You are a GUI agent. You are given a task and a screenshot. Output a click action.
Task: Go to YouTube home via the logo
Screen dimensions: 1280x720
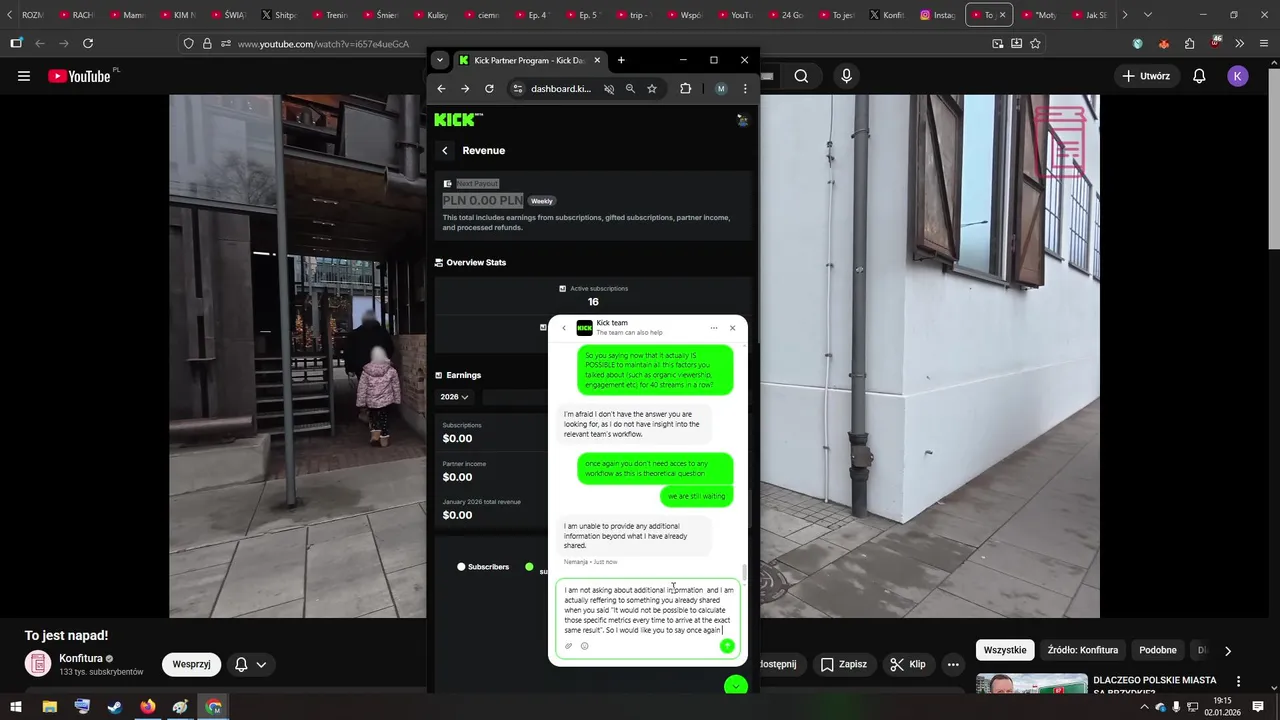80,76
